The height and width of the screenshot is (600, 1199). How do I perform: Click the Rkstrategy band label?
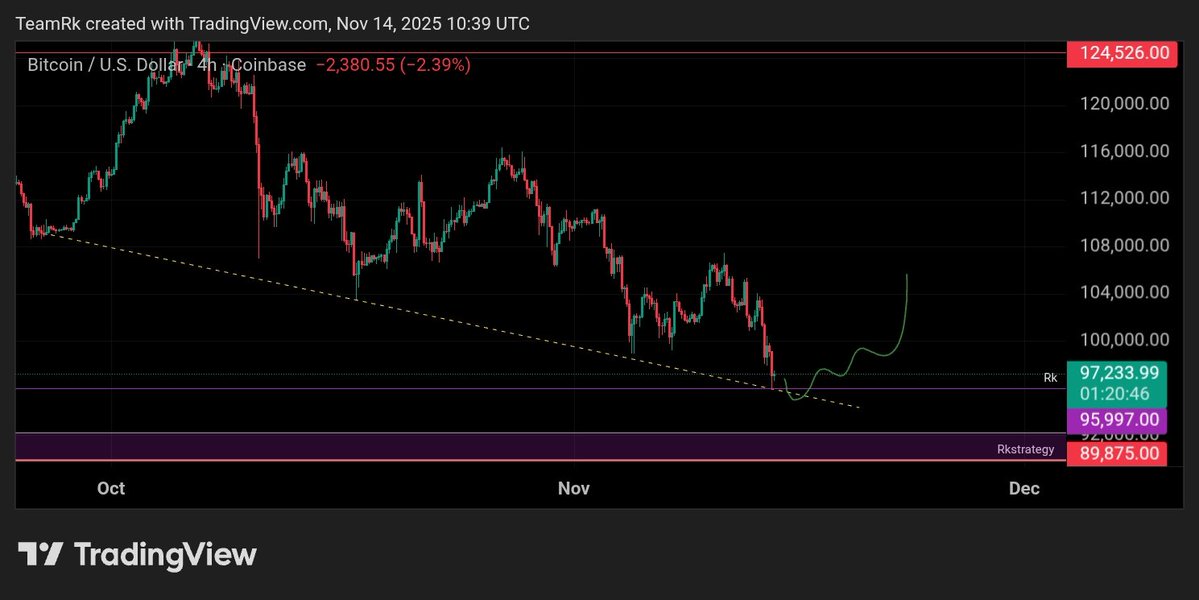pos(1025,449)
